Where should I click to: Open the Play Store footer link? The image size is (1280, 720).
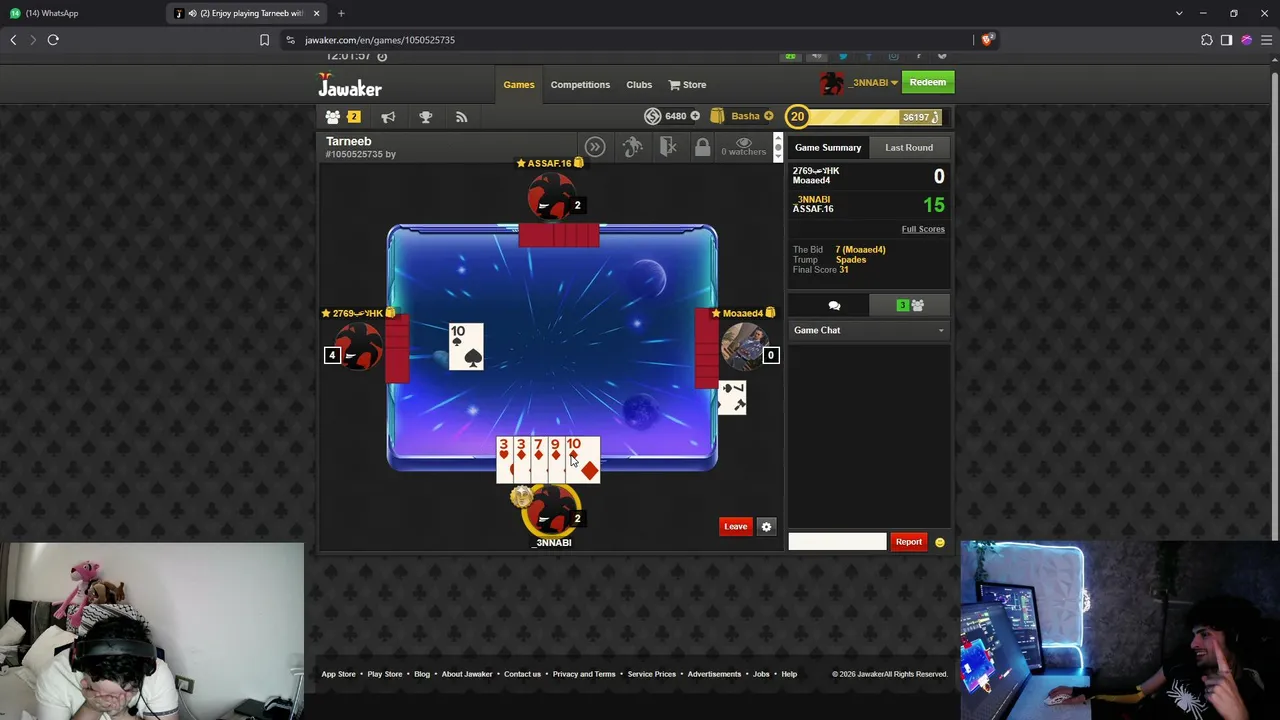point(385,674)
